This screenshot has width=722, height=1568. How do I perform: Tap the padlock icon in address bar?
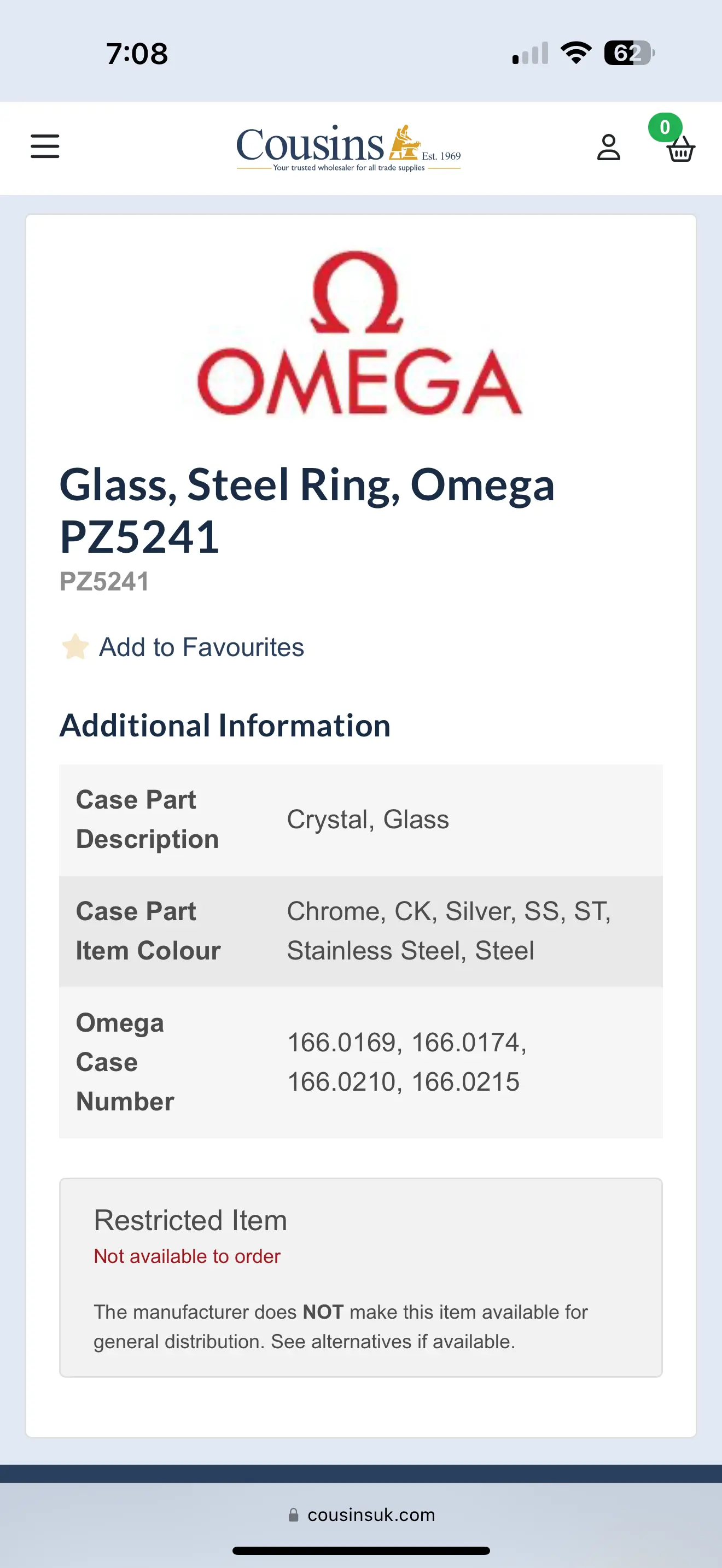click(x=293, y=1514)
